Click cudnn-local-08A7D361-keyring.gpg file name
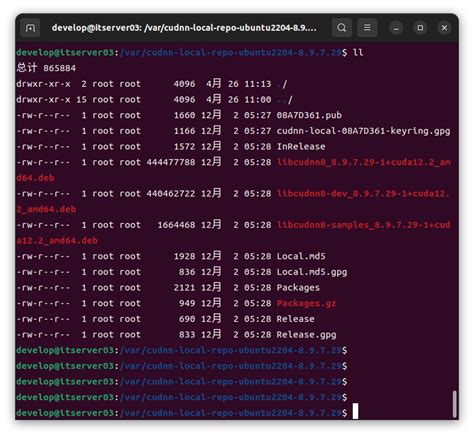 363,131
